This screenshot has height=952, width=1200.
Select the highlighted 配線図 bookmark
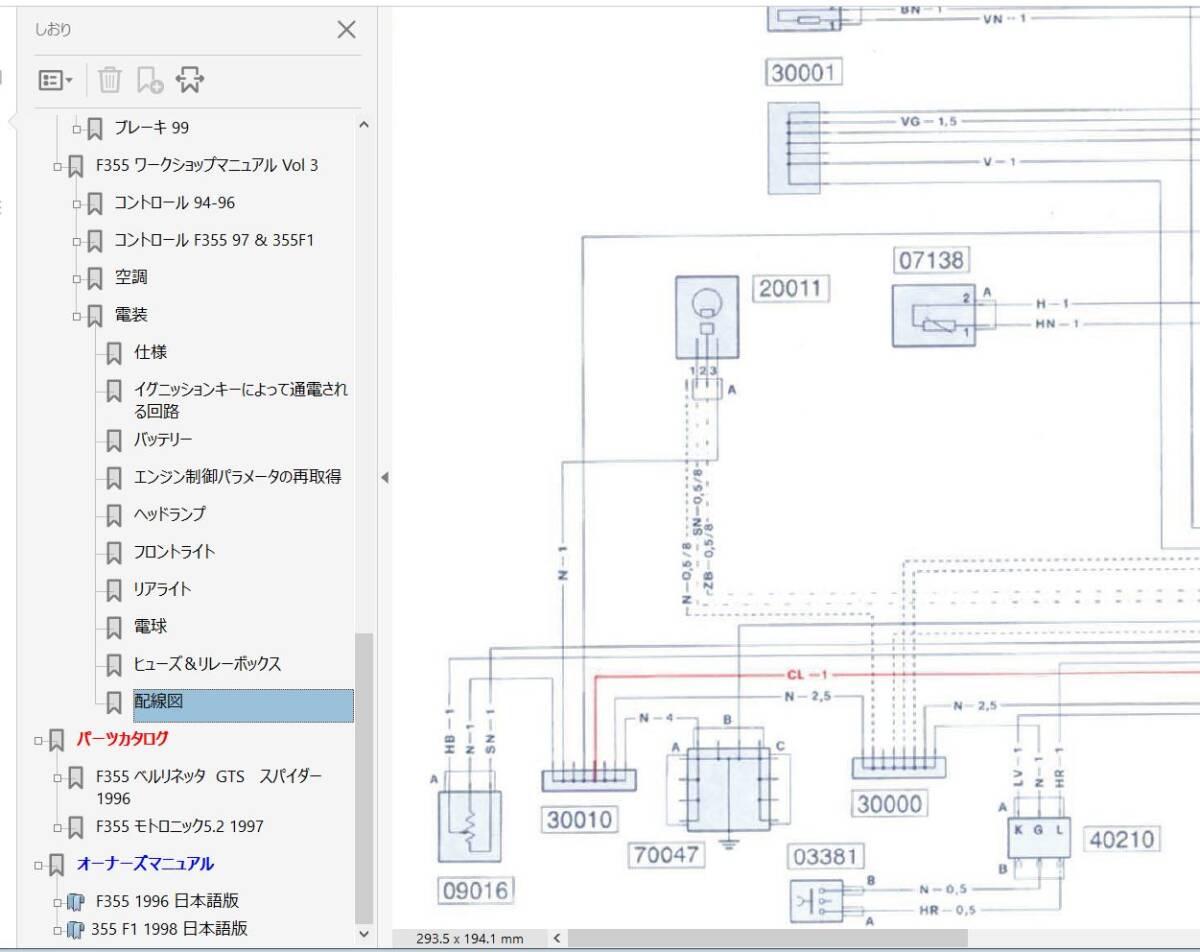click(x=243, y=705)
